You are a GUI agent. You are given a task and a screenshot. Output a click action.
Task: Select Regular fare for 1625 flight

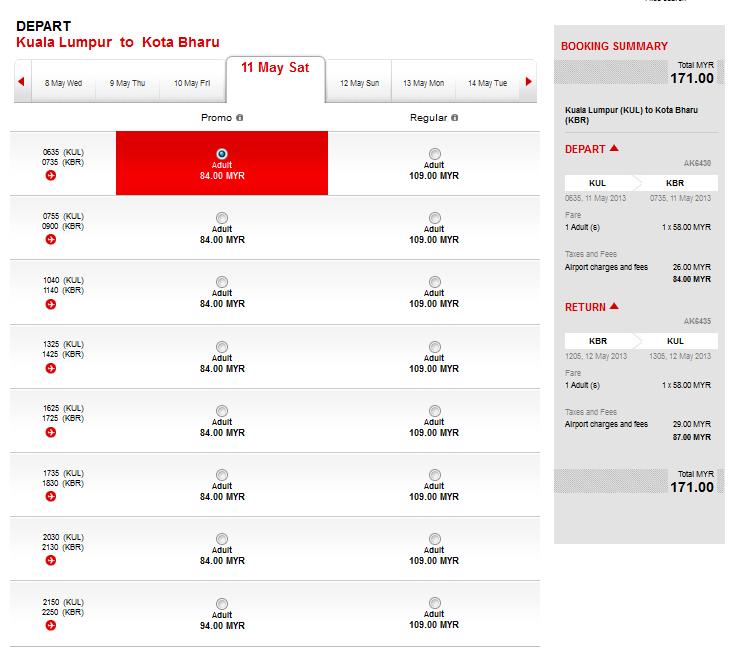pyautogui.click(x=435, y=411)
